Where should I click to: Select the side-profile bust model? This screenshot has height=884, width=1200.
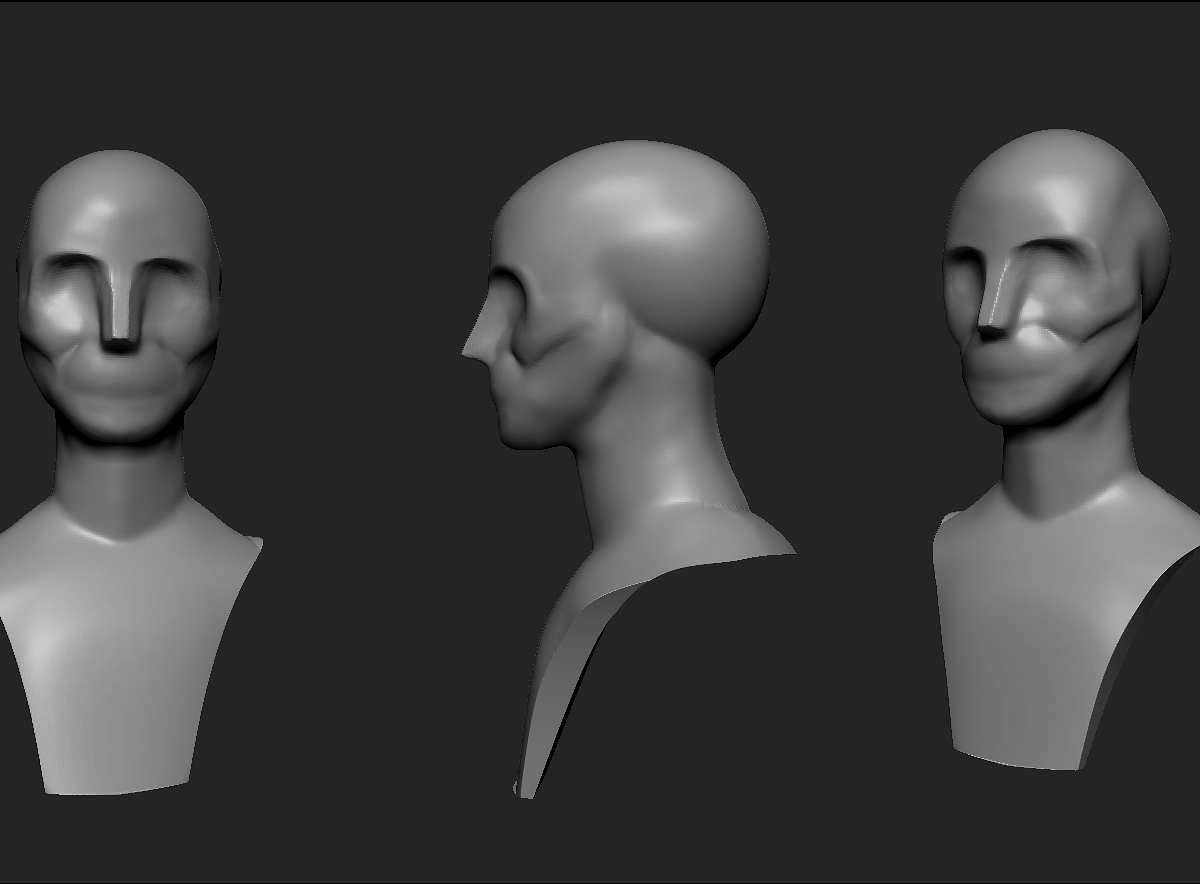click(628, 470)
